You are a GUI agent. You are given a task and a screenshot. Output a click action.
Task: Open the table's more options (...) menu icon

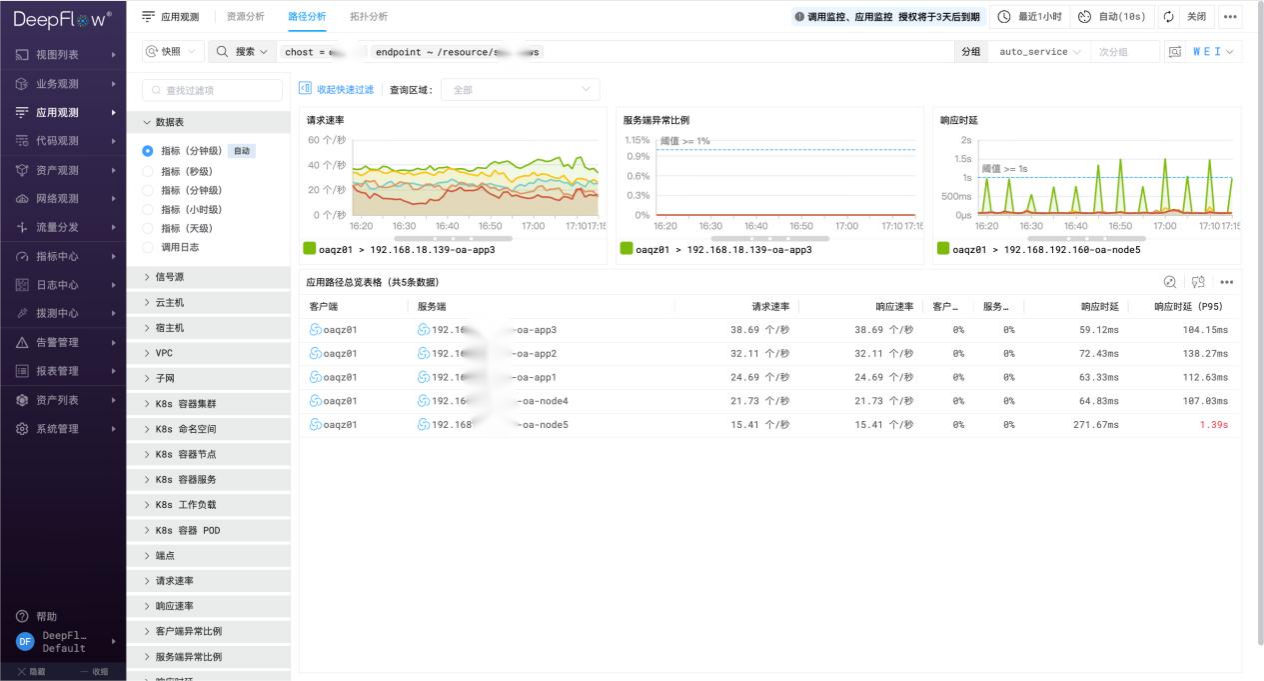click(1227, 282)
